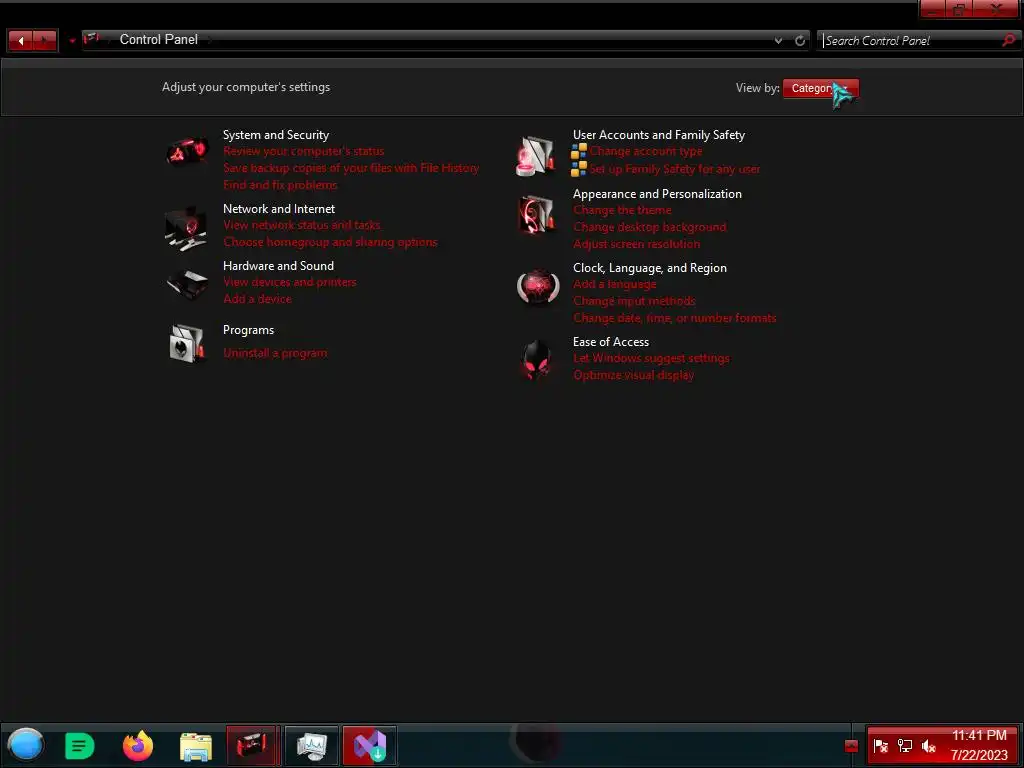This screenshot has width=1024, height=768.
Task: Click the back navigation arrow
Action: pyautogui.click(x=21, y=40)
